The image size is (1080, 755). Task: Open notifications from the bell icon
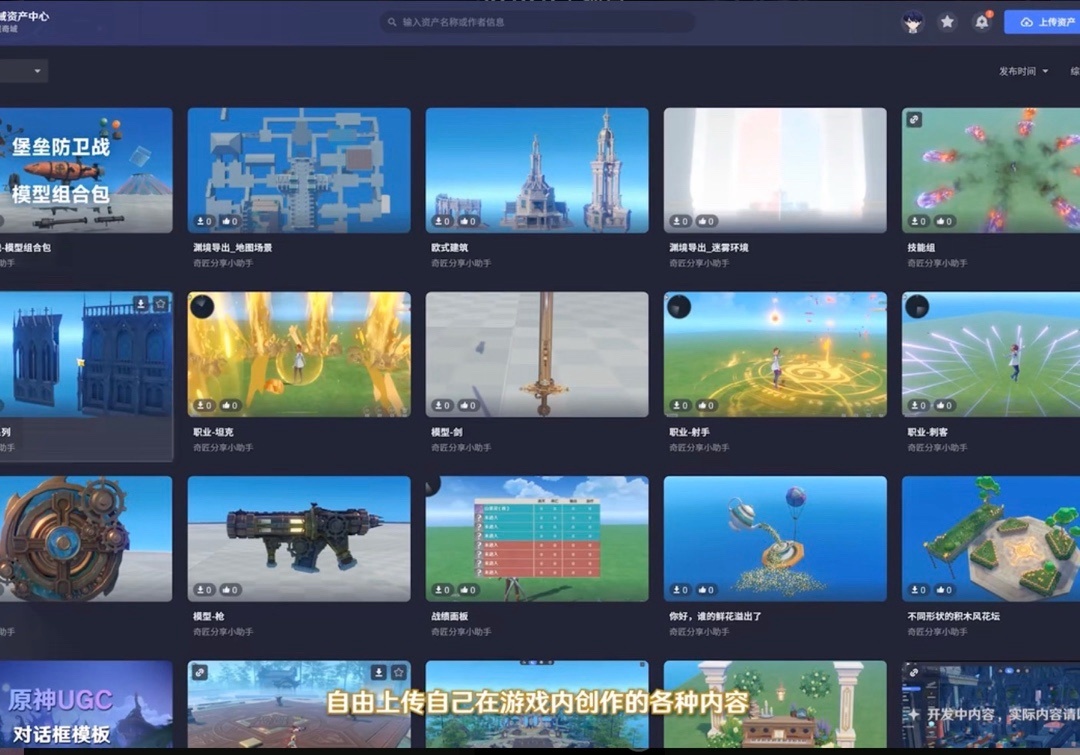[982, 22]
